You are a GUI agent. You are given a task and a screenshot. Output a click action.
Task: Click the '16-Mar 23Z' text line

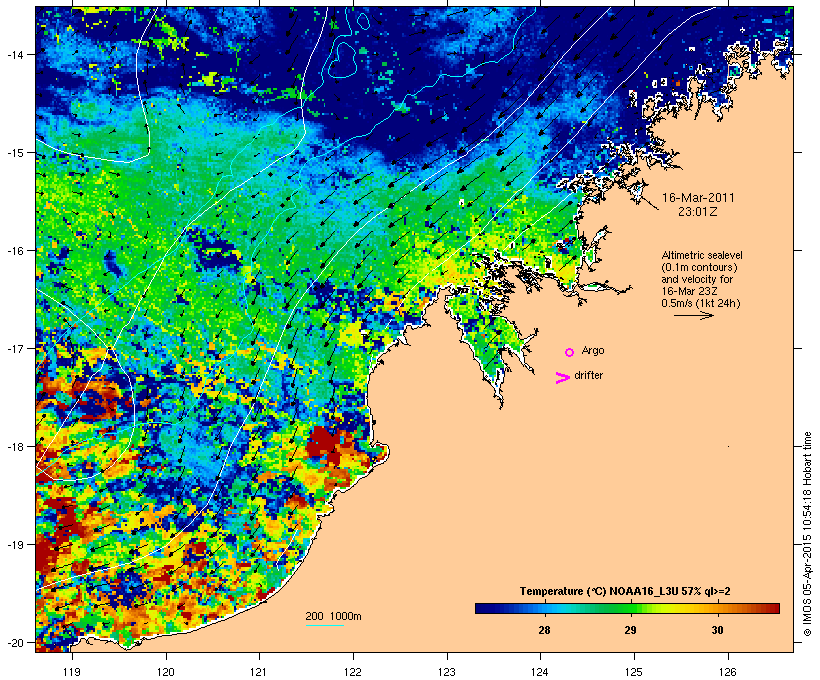689,291
